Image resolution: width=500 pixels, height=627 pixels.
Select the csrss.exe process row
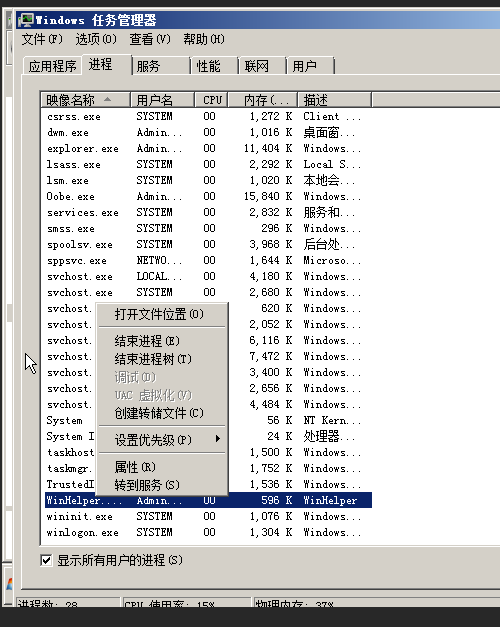(x=208, y=116)
